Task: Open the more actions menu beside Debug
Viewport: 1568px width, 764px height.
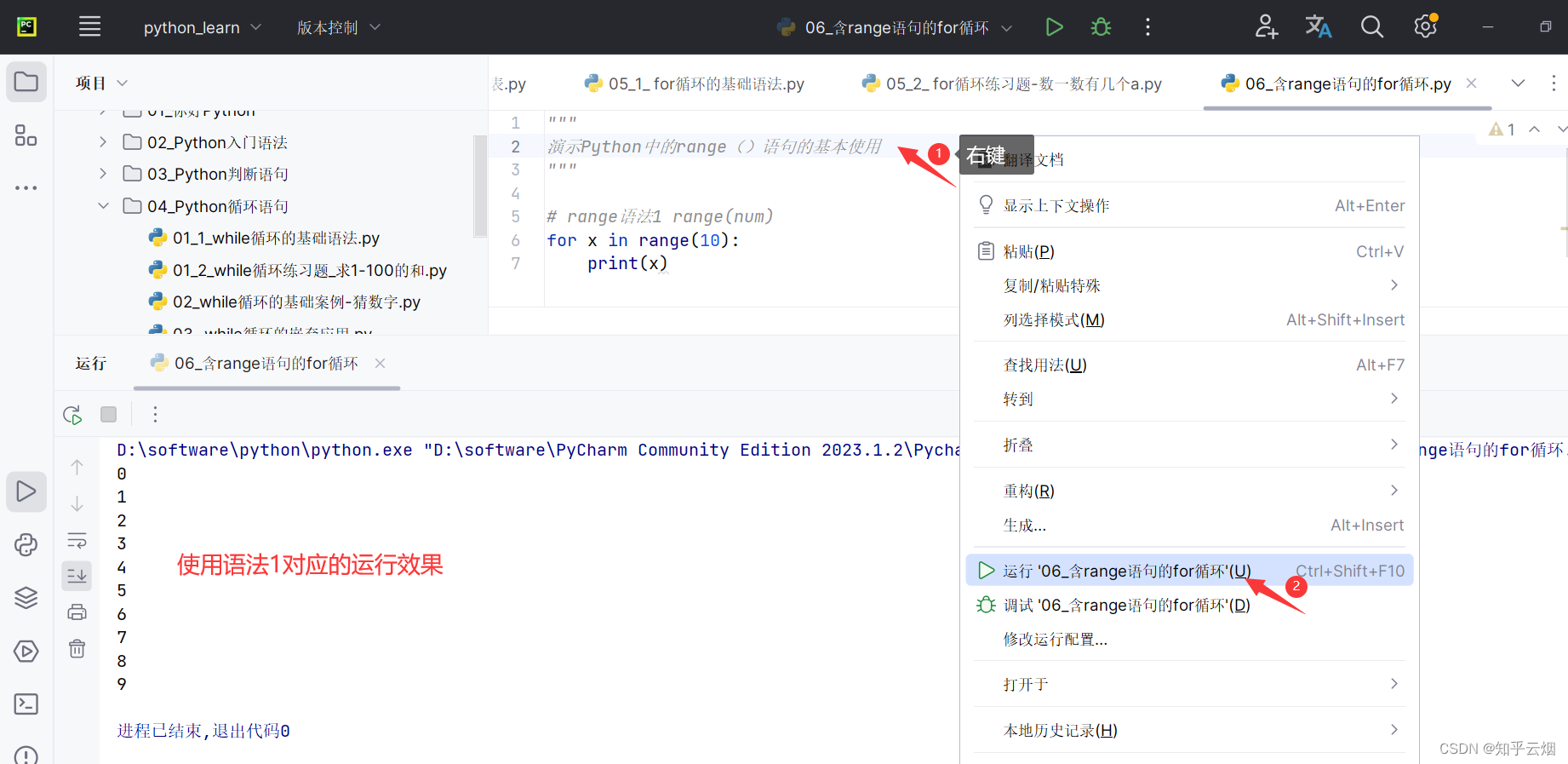Action: [x=1147, y=27]
